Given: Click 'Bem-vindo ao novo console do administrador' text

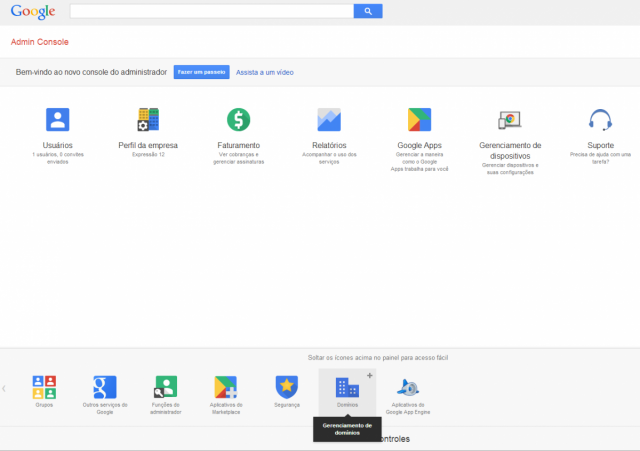Looking at the screenshot, I should tap(91, 72).
